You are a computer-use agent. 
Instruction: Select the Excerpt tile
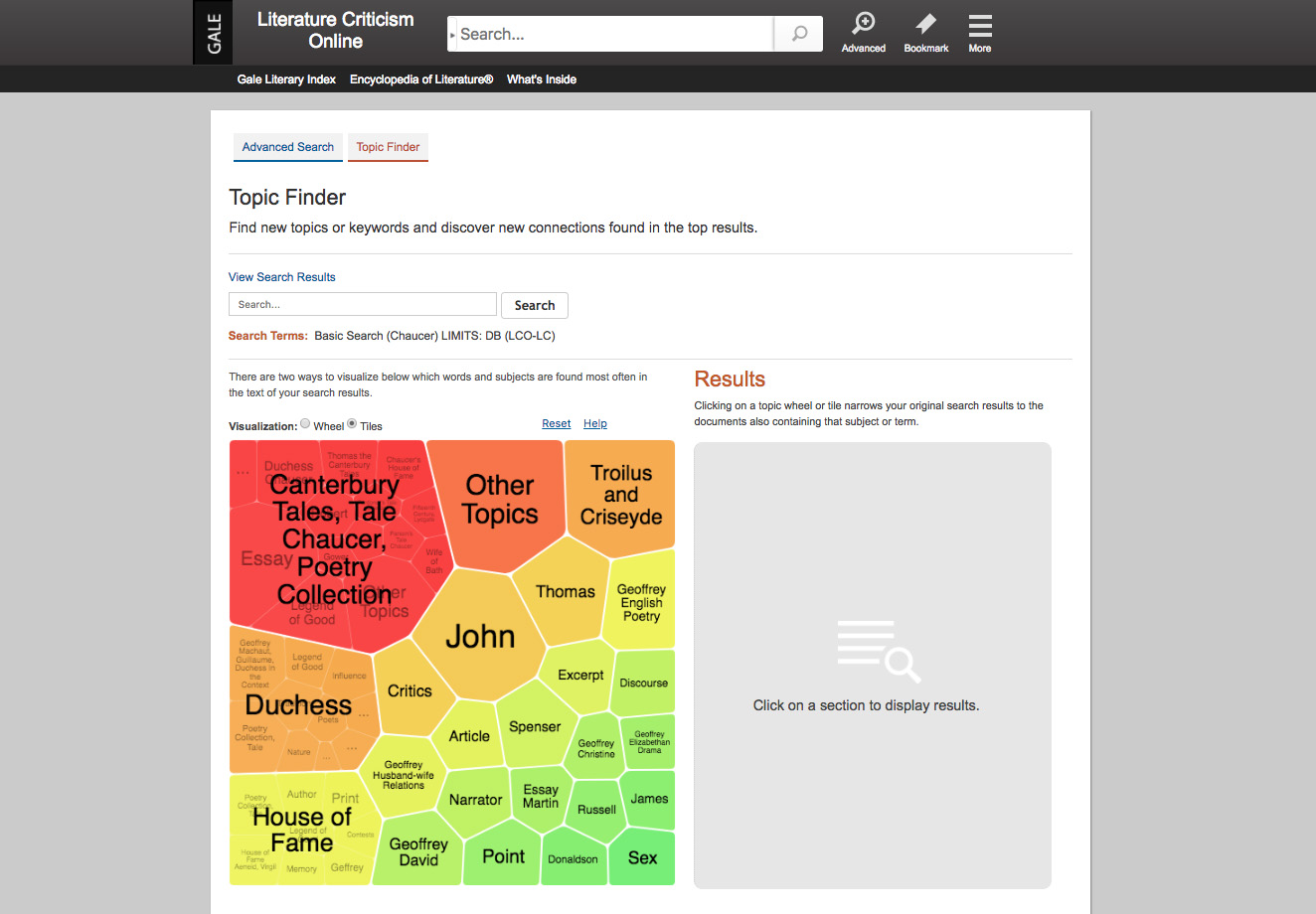[580, 675]
